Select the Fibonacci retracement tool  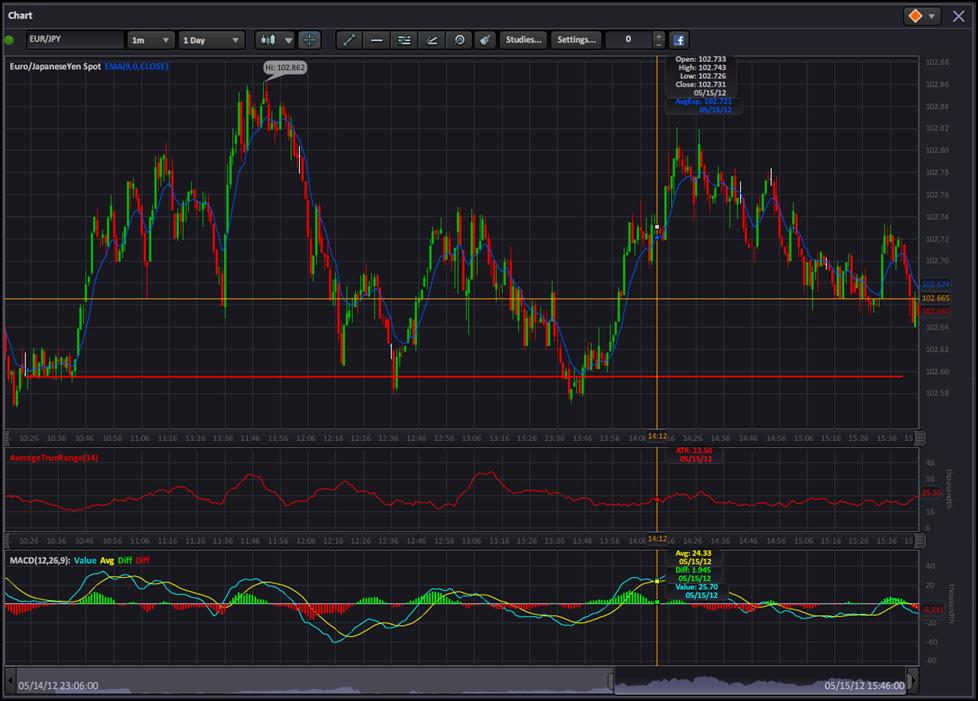(x=404, y=40)
